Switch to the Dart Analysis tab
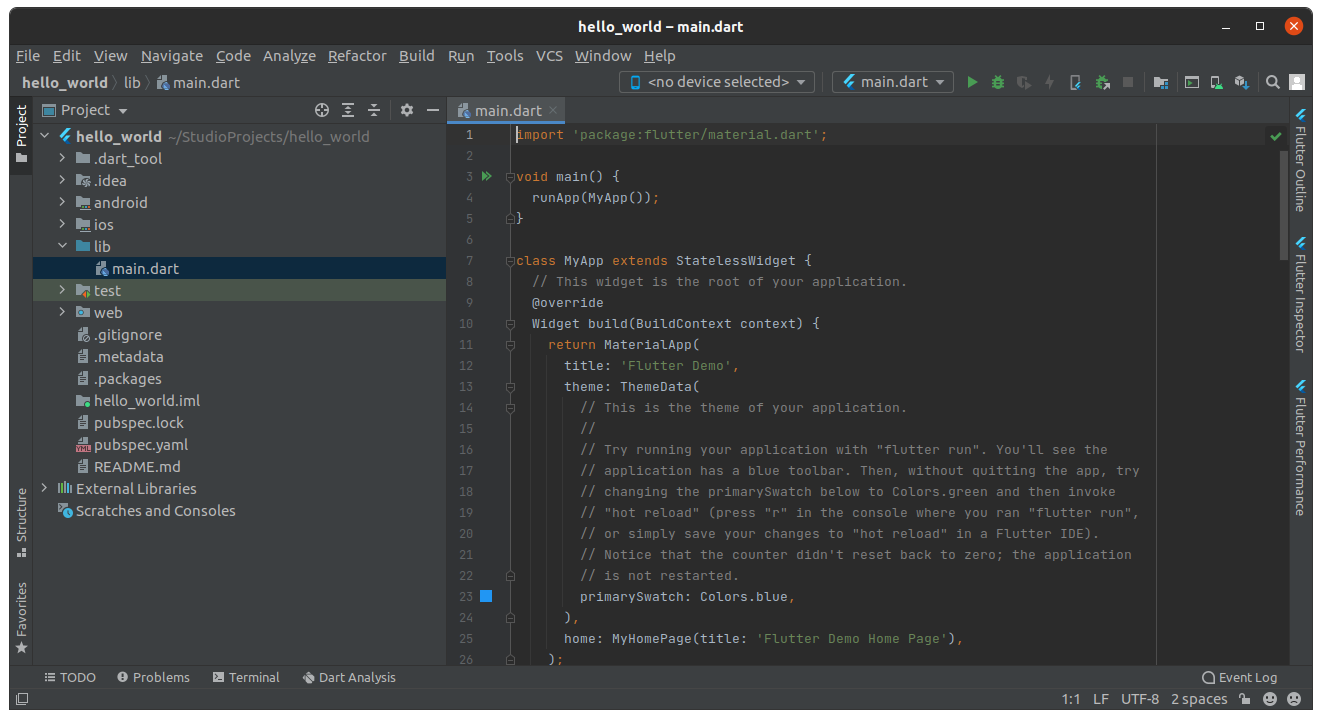The height and width of the screenshot is (719, 1322). coord(349,677)
